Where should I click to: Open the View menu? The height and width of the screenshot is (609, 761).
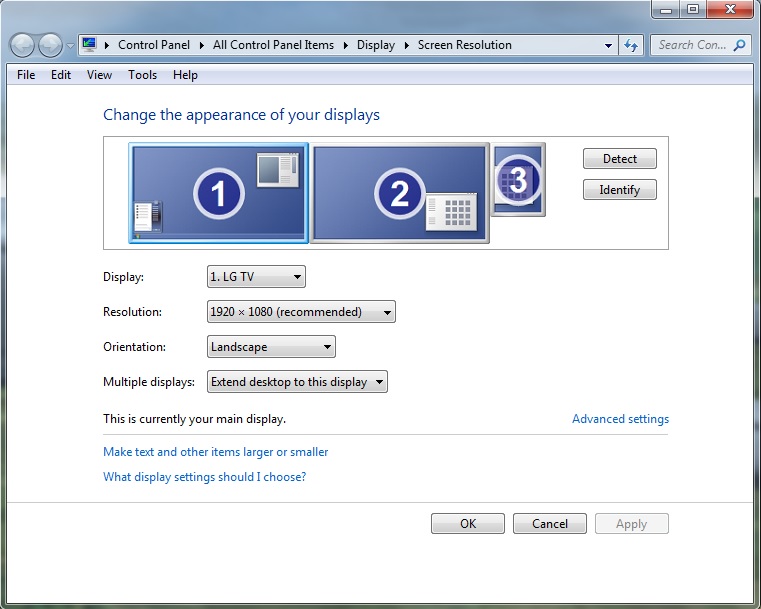[x=99, y=75]
